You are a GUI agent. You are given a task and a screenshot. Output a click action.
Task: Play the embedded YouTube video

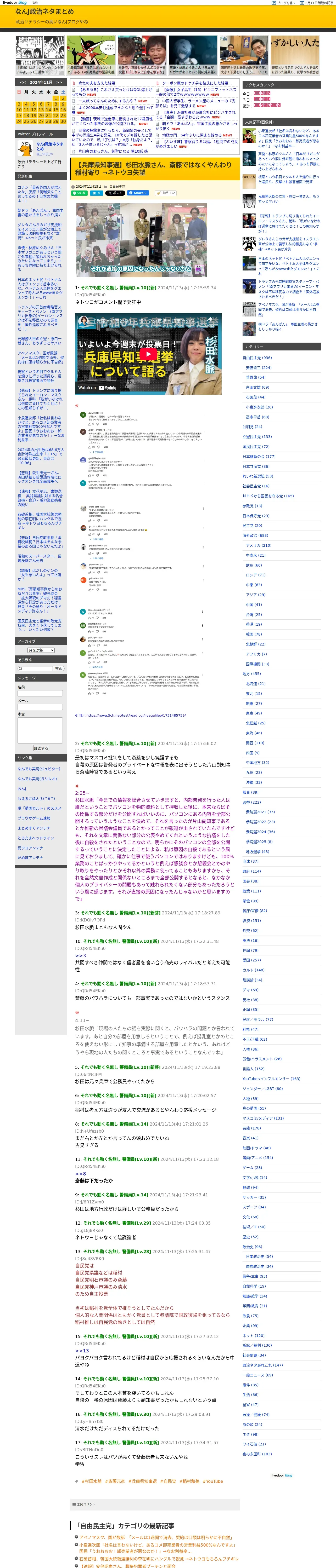pyautogui.click(x=148, y=354)
